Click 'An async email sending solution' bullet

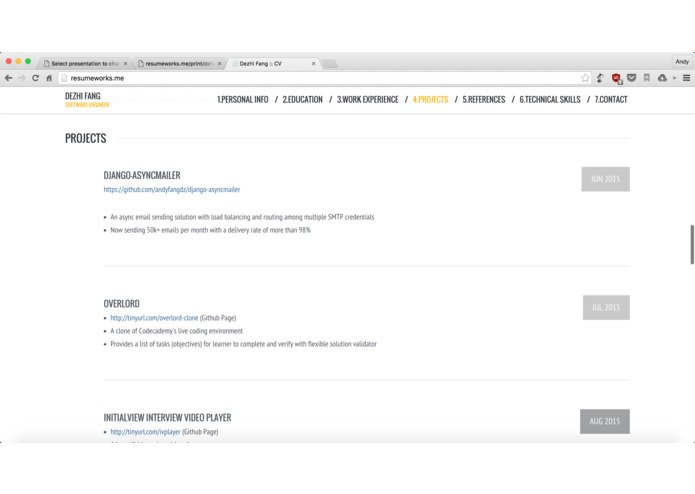point(242,217)
